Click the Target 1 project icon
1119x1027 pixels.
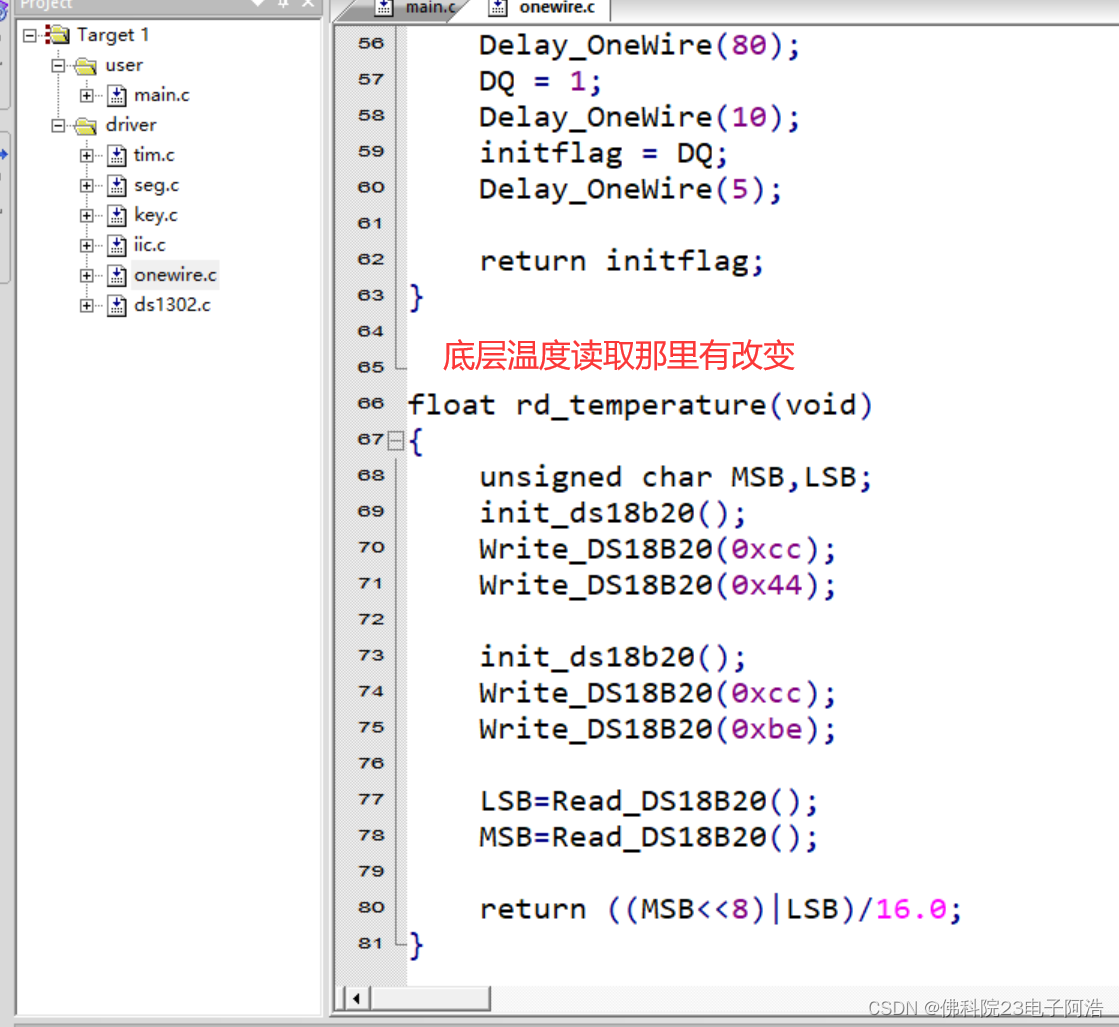tap(57, 34)
